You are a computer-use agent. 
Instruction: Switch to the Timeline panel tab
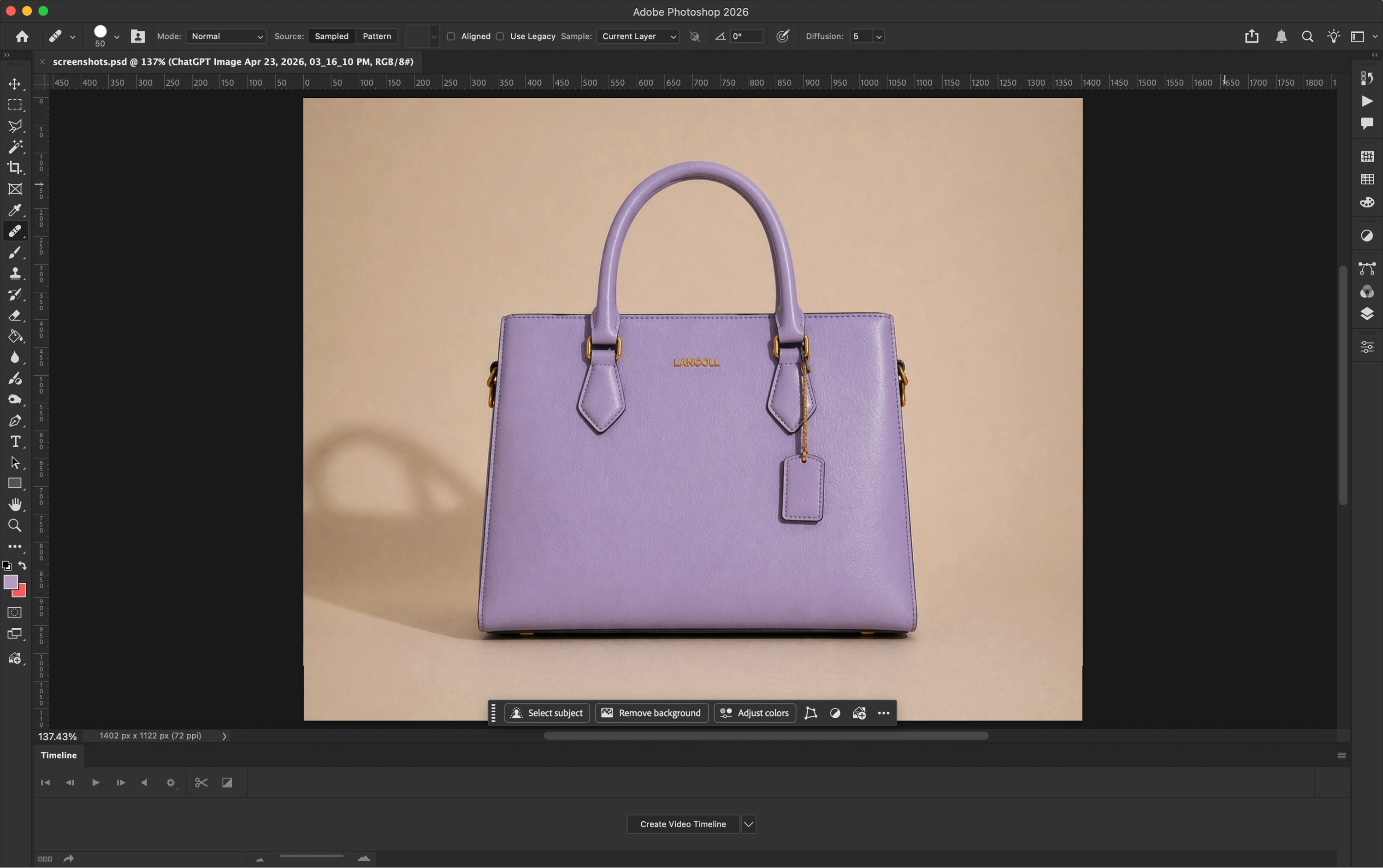[59, 756]
